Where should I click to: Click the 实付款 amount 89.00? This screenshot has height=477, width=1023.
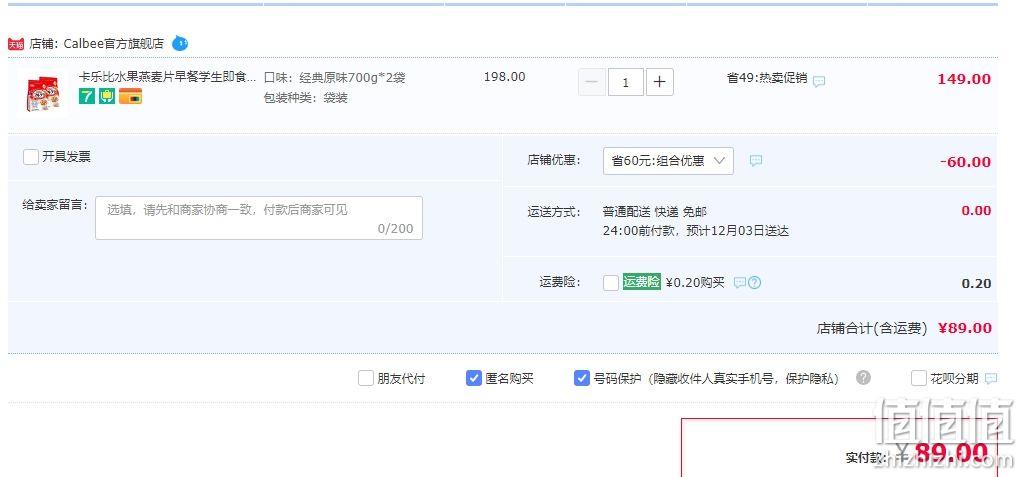coord(951,452)
